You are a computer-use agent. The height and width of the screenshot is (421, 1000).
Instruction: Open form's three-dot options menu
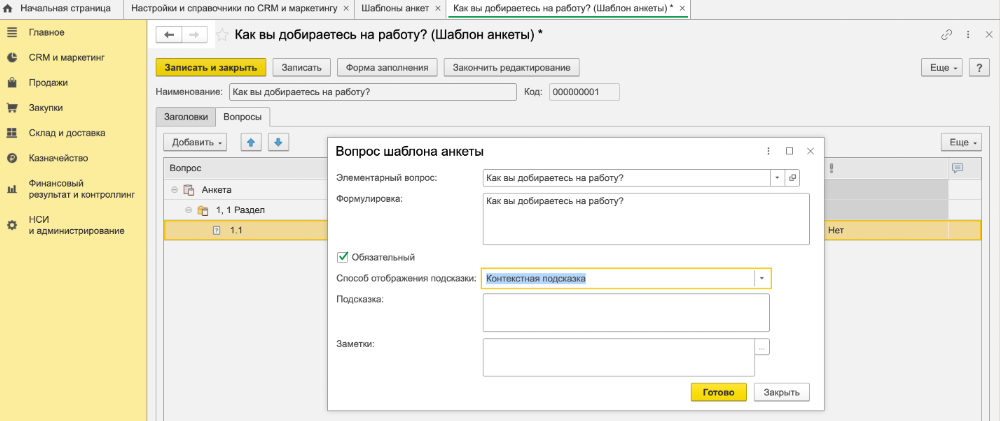968,35
